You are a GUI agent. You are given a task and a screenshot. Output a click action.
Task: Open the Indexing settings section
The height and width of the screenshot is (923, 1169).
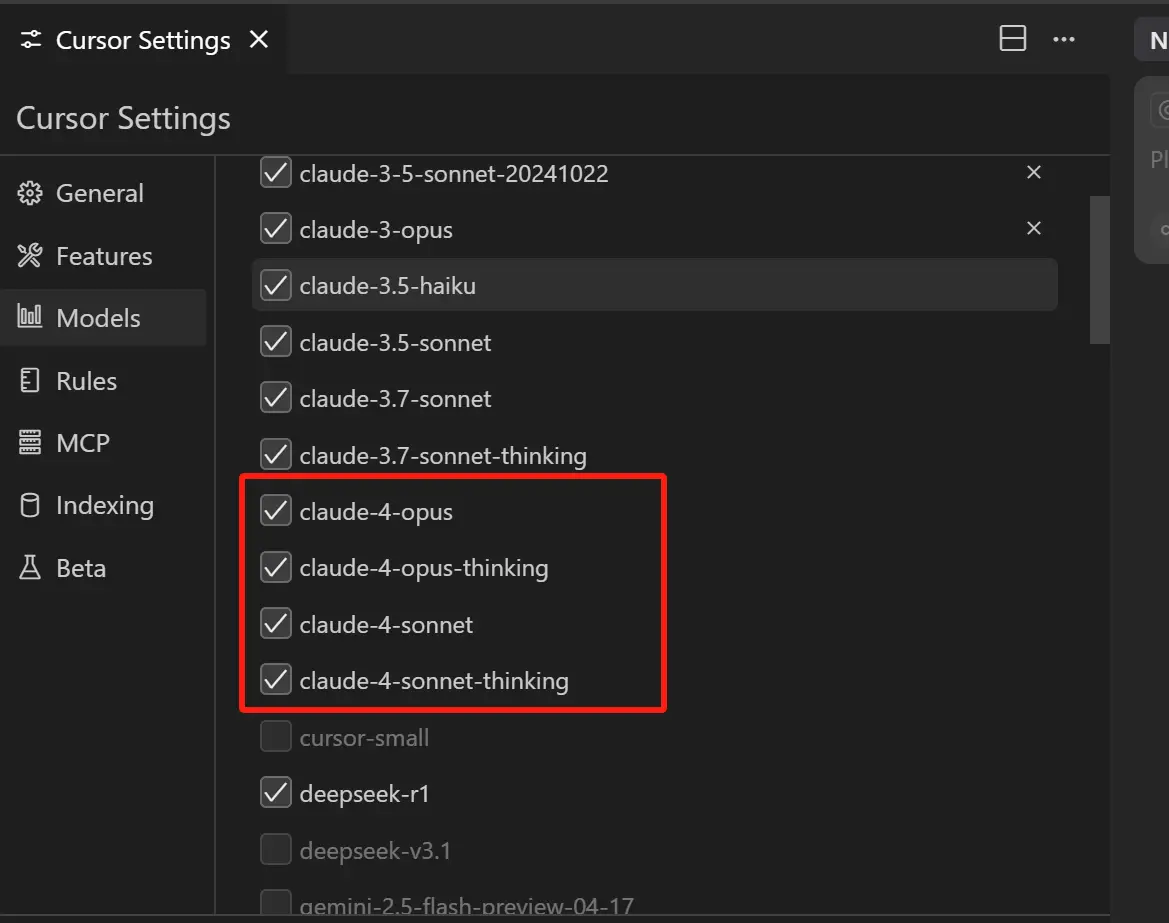pos(104,505)
